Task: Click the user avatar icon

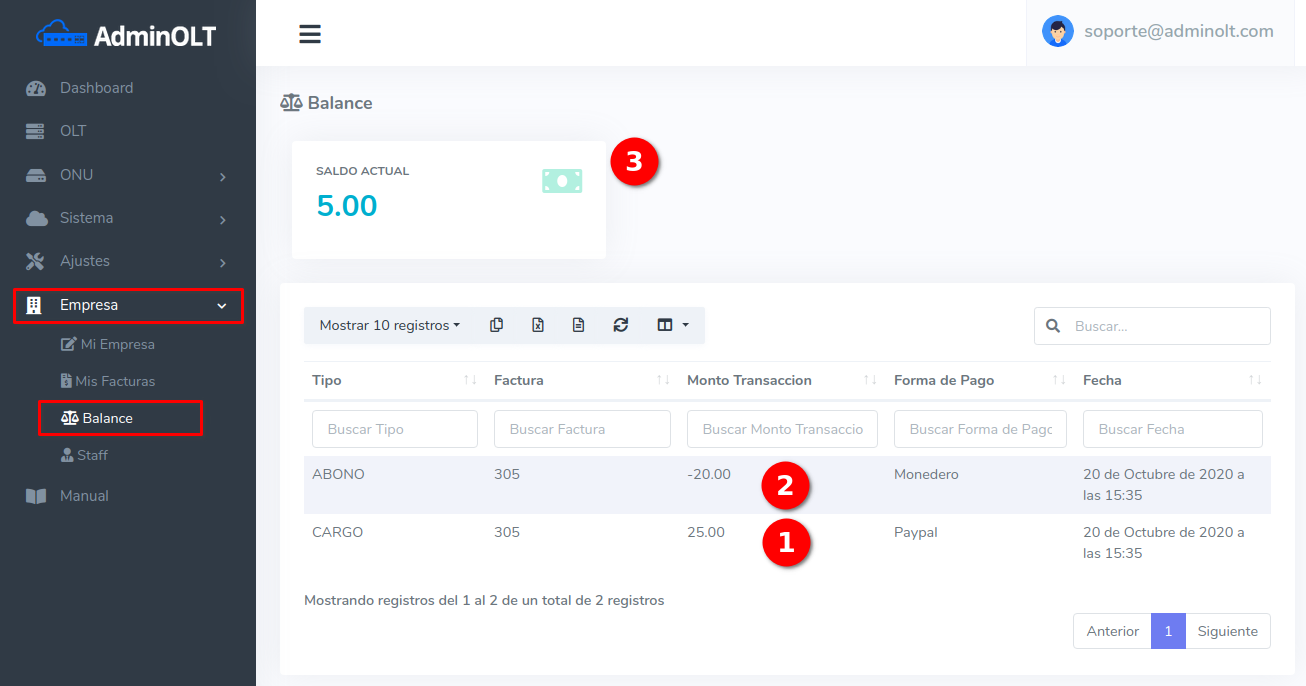Action: point(1057,31)
